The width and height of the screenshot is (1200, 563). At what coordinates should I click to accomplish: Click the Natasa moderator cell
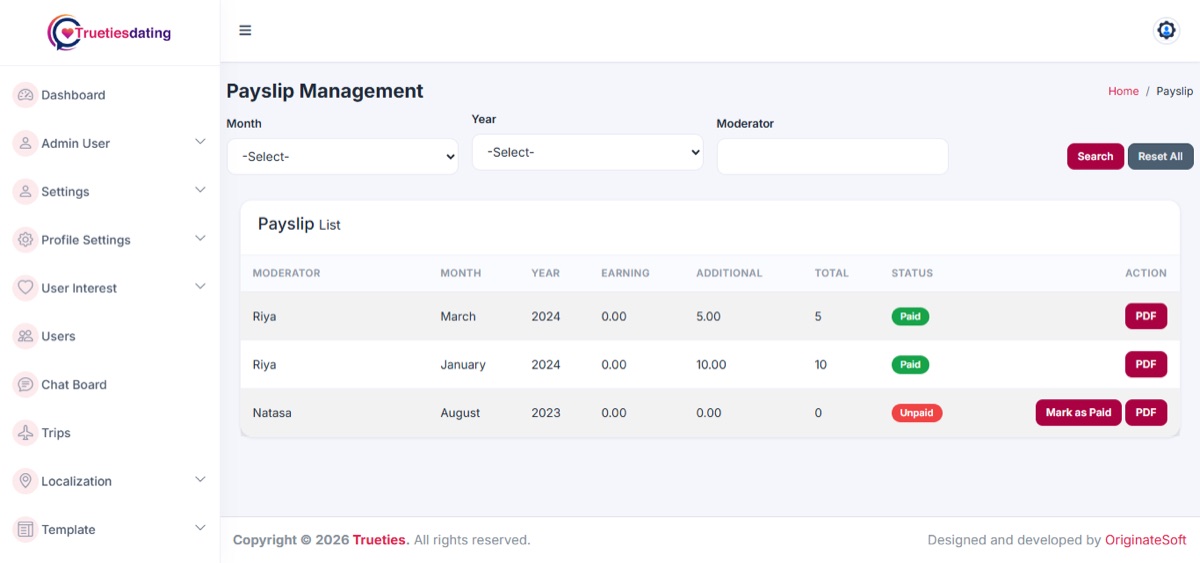[x=272, y=413]
